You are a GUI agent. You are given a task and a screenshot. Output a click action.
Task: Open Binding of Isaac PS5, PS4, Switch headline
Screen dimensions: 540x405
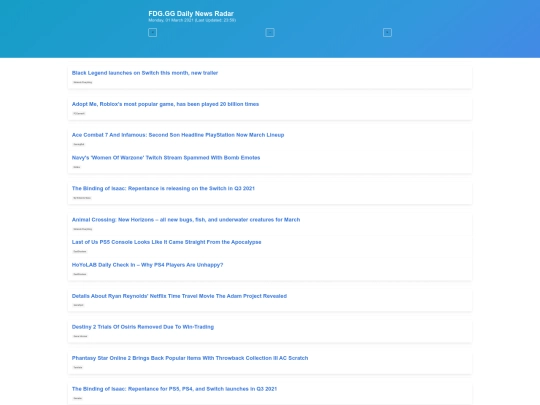[174, 388]
